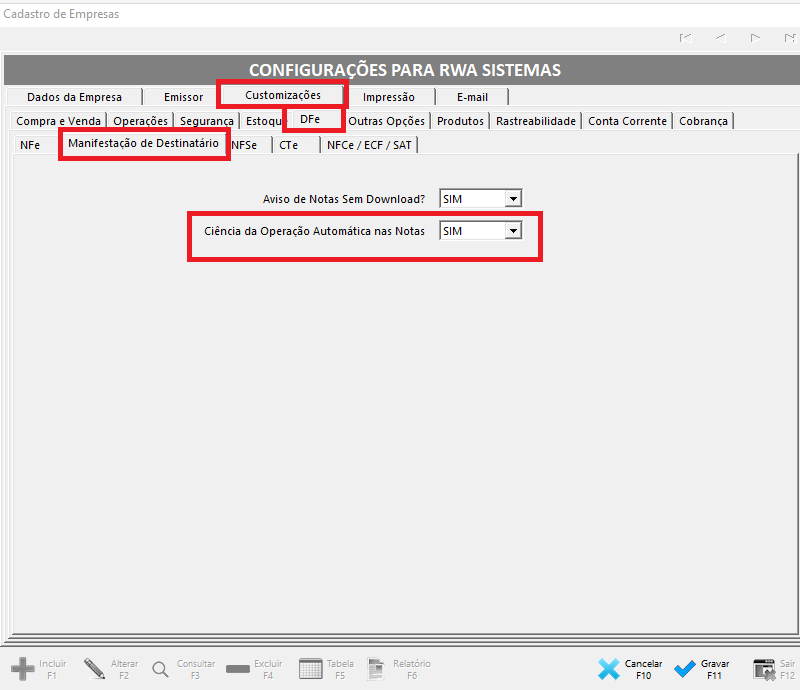Open the Conta Corrente tab
The image size is (800, 690).
coord(628,121)
